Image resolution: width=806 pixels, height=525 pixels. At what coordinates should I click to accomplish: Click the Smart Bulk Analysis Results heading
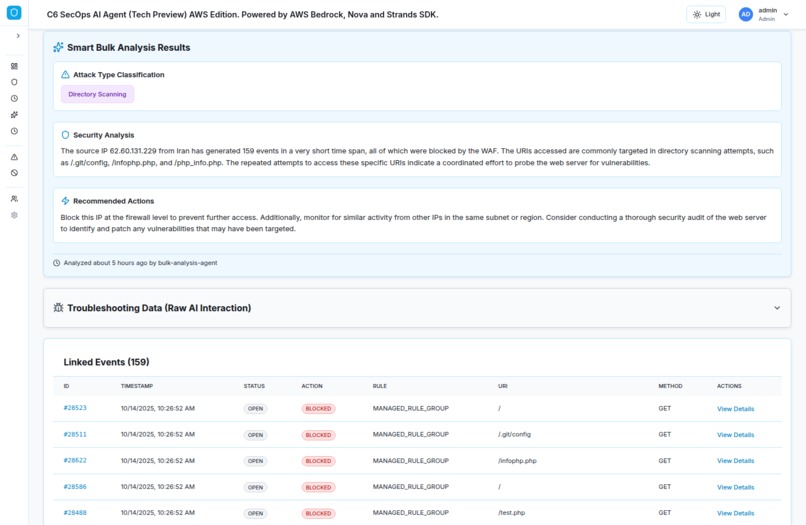129,47
